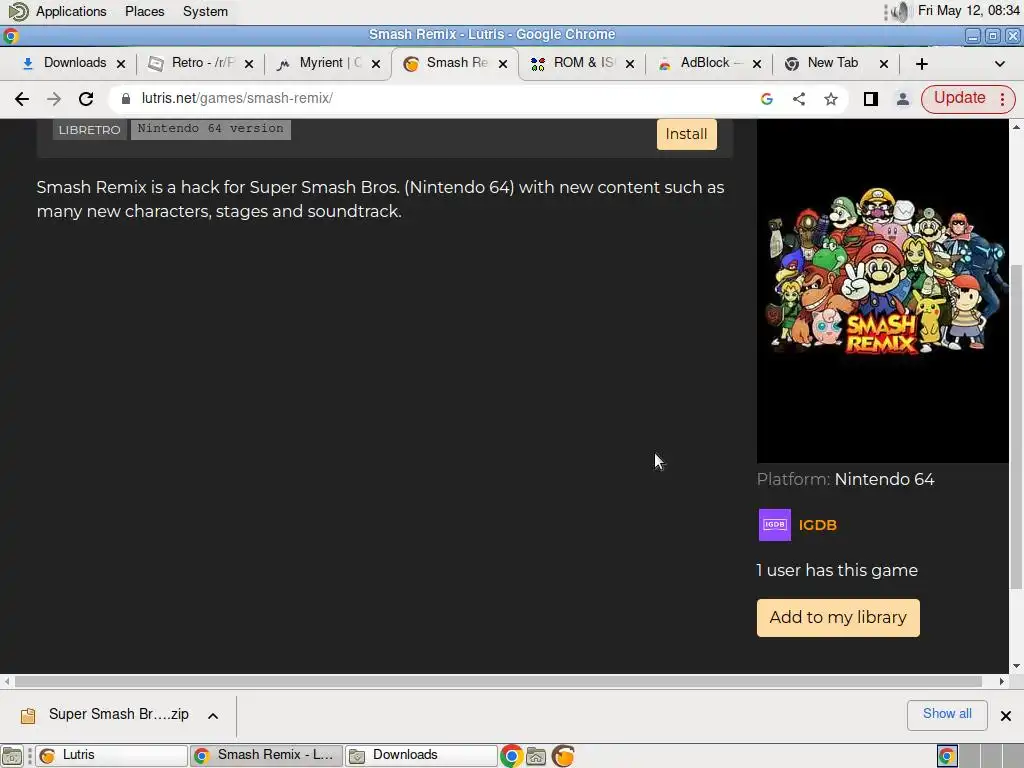Open the Places menu

point(144,12)
